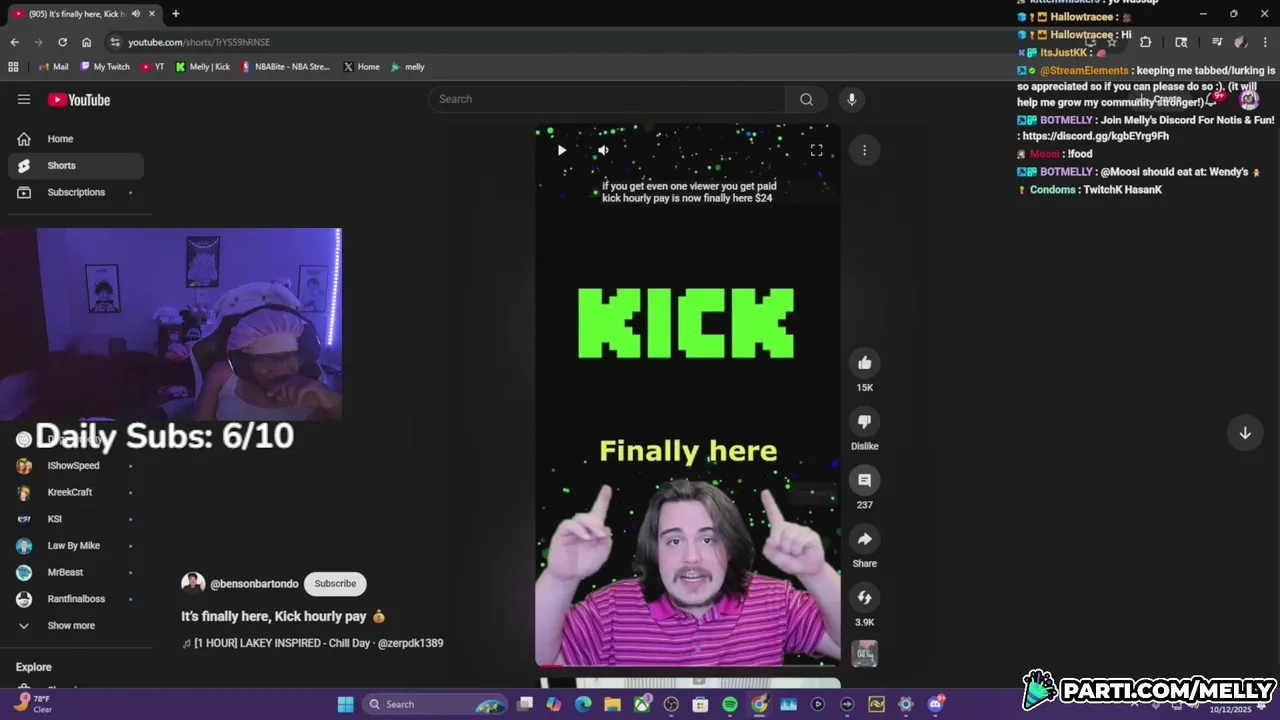
Task: Open File Explorer from the taskbar
Action: pos(612,704)
